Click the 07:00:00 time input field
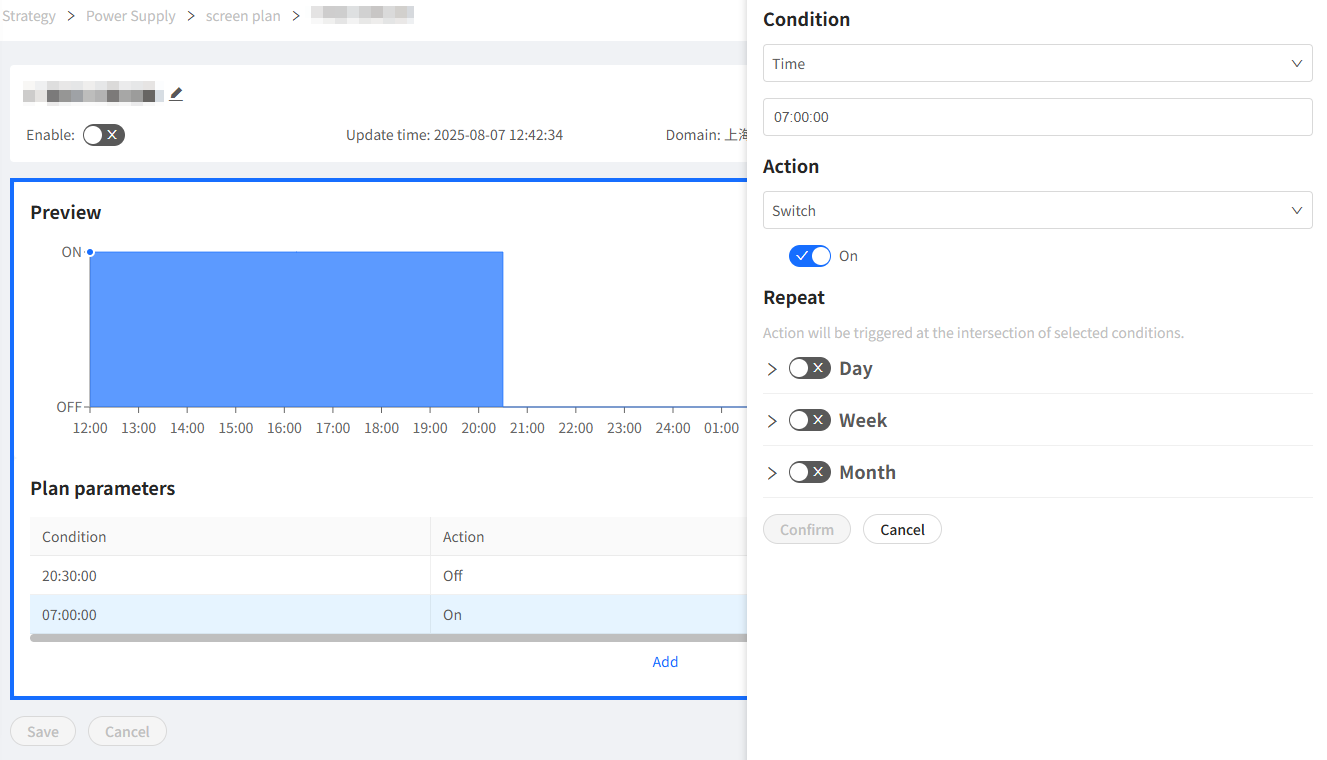1327x760 pixels. tap(1037, 117)
